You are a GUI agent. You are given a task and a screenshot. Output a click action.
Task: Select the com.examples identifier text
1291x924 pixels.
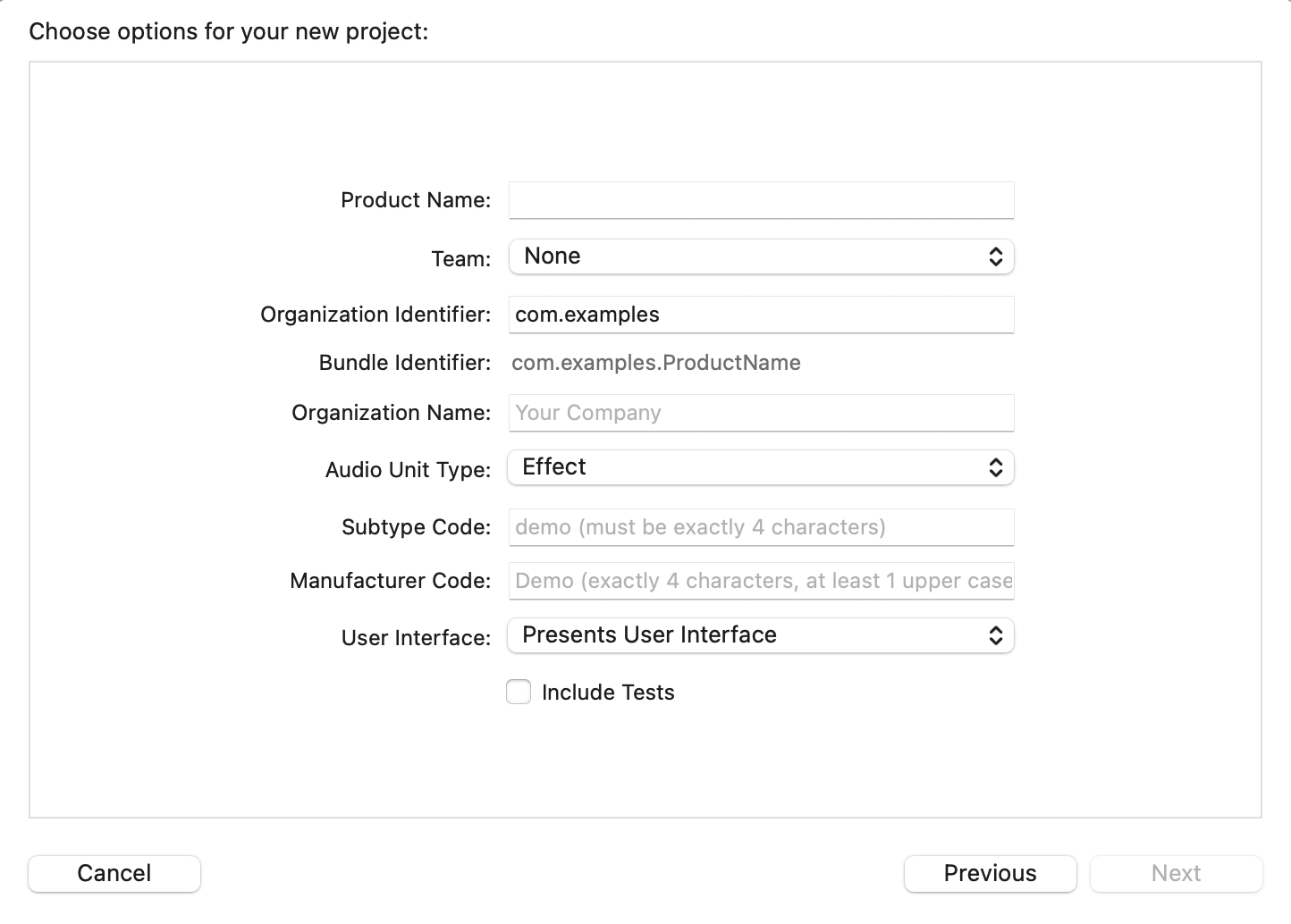[586, 315]
